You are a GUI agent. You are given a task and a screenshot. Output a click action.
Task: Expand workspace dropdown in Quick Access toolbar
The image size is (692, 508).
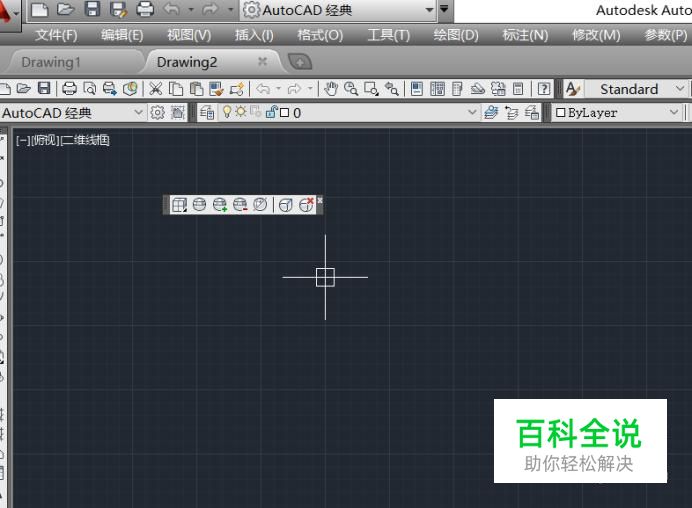429,10
